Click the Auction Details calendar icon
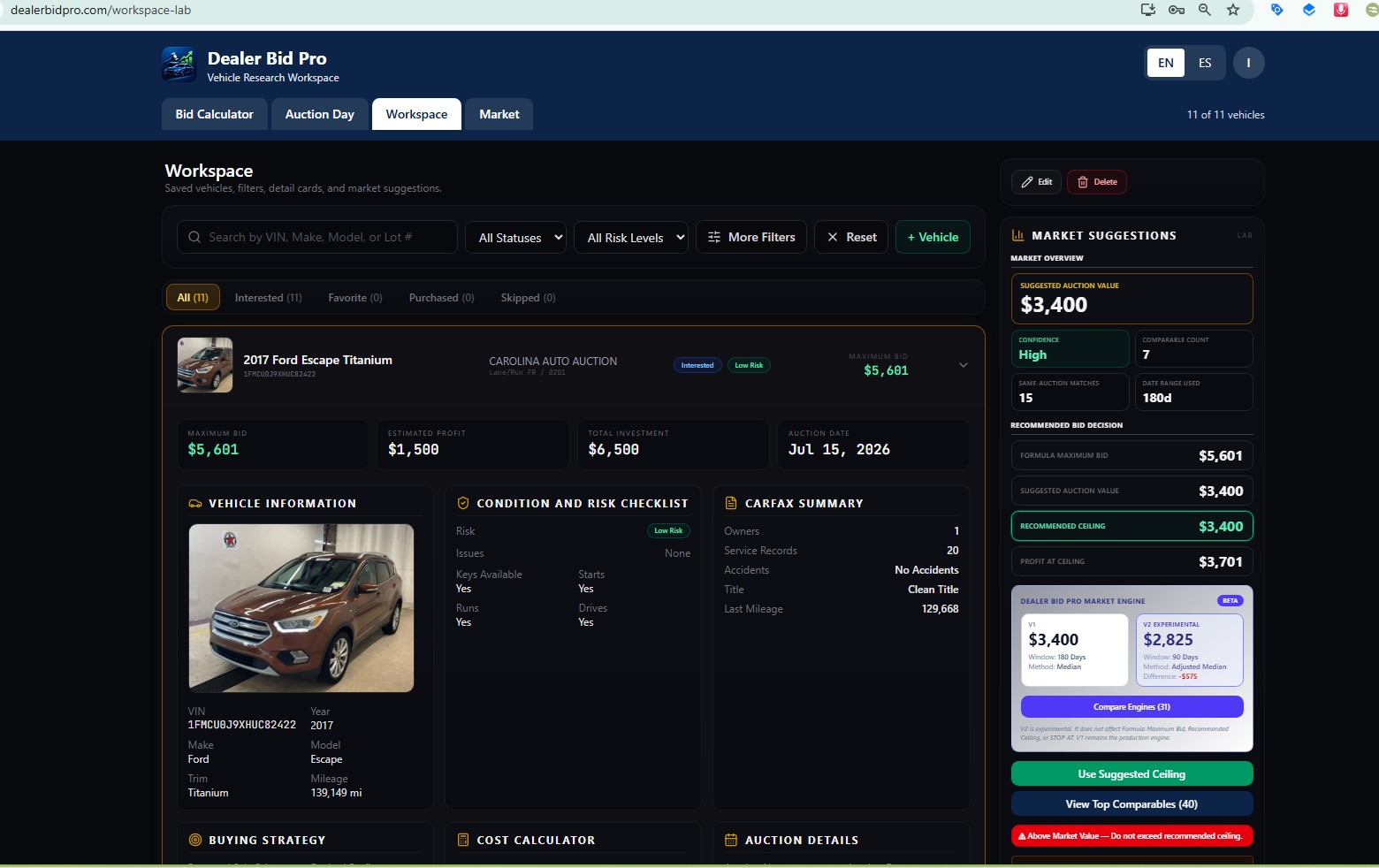 tap(731, 840)
